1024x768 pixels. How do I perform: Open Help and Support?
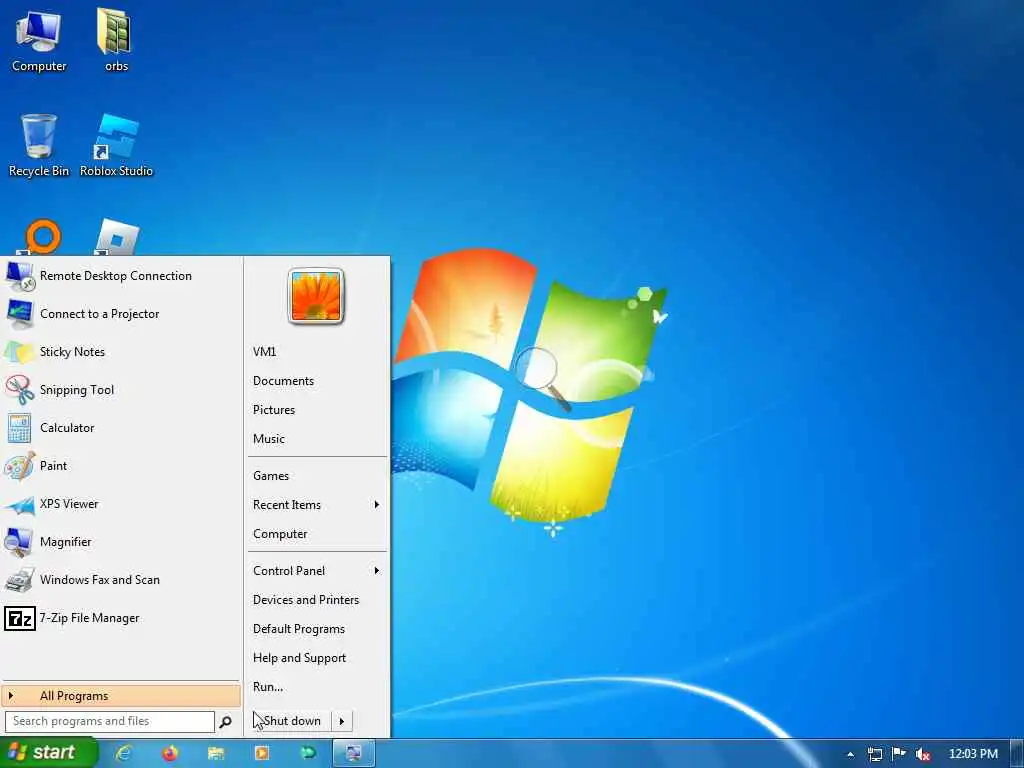tap(299, 658)
